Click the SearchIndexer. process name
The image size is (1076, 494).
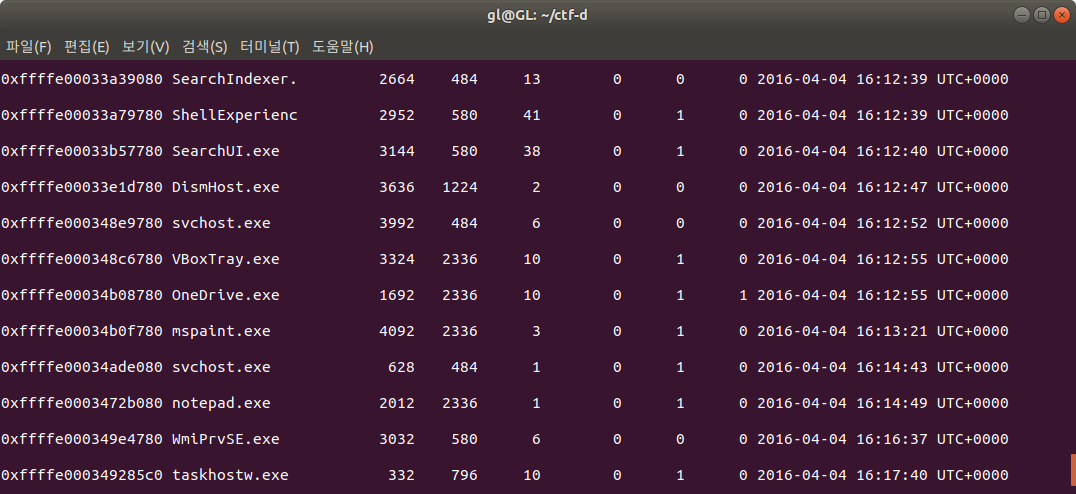[235, 79]
